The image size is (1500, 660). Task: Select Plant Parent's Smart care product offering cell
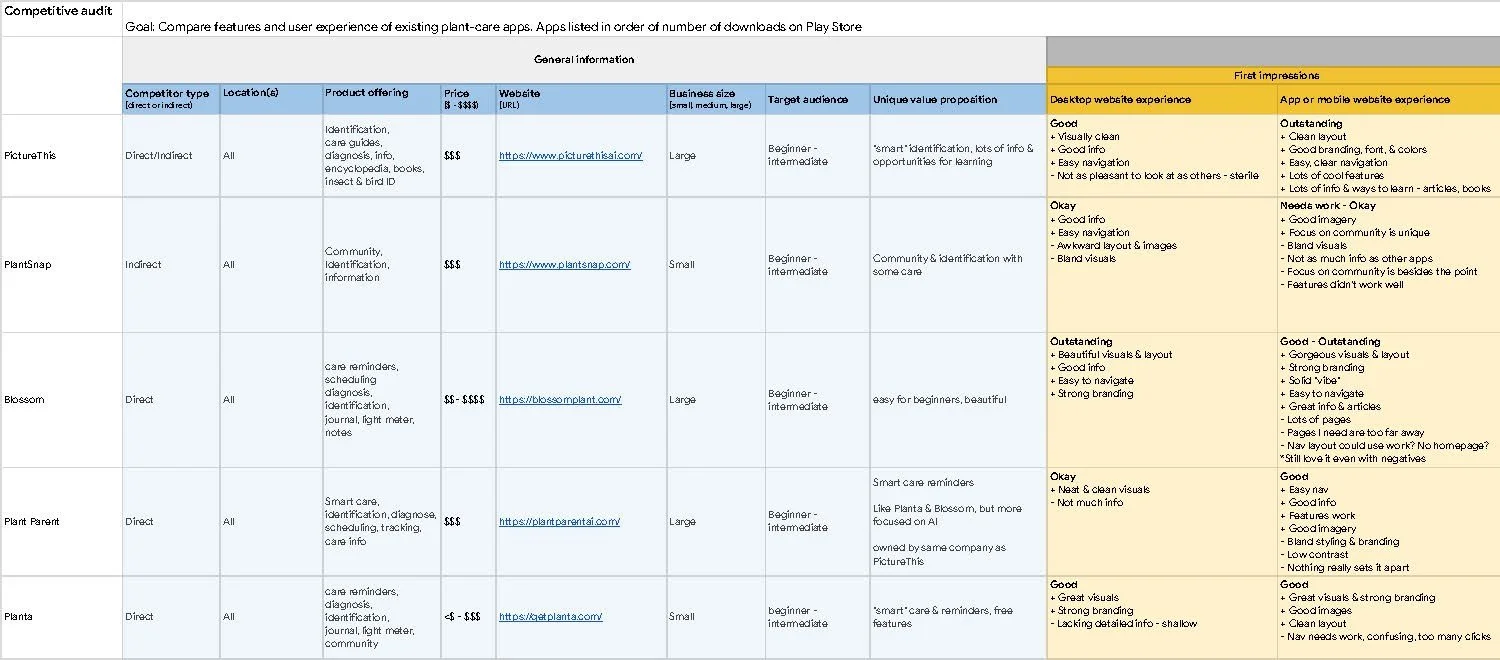coord(380,521)
